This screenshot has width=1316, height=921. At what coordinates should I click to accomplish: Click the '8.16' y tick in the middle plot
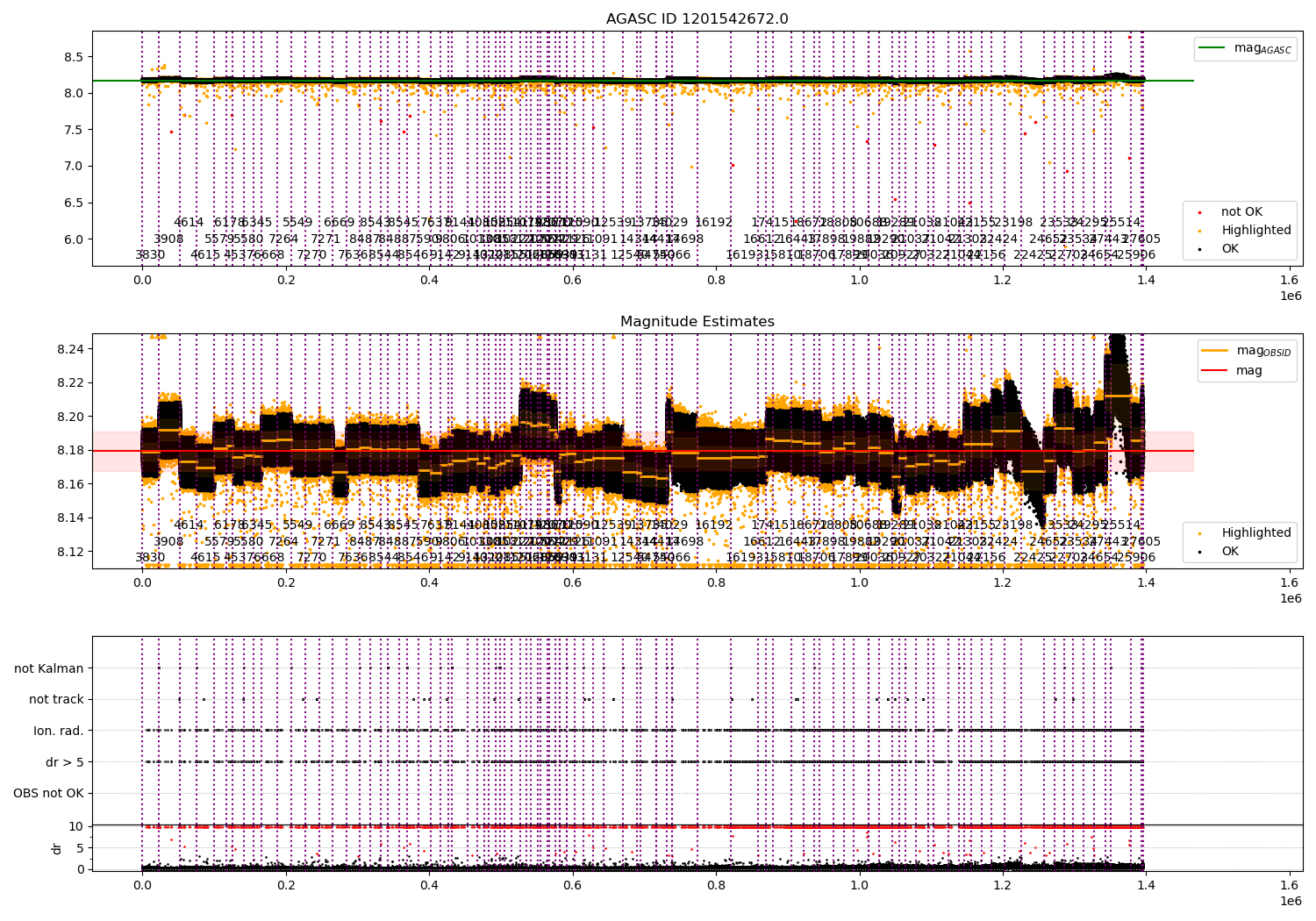click(x=70, y=484)
